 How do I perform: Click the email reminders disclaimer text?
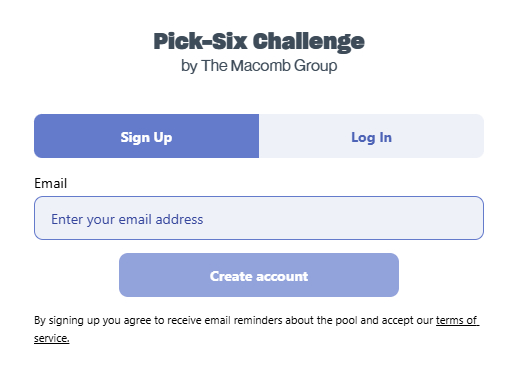[x=233, y=320]
